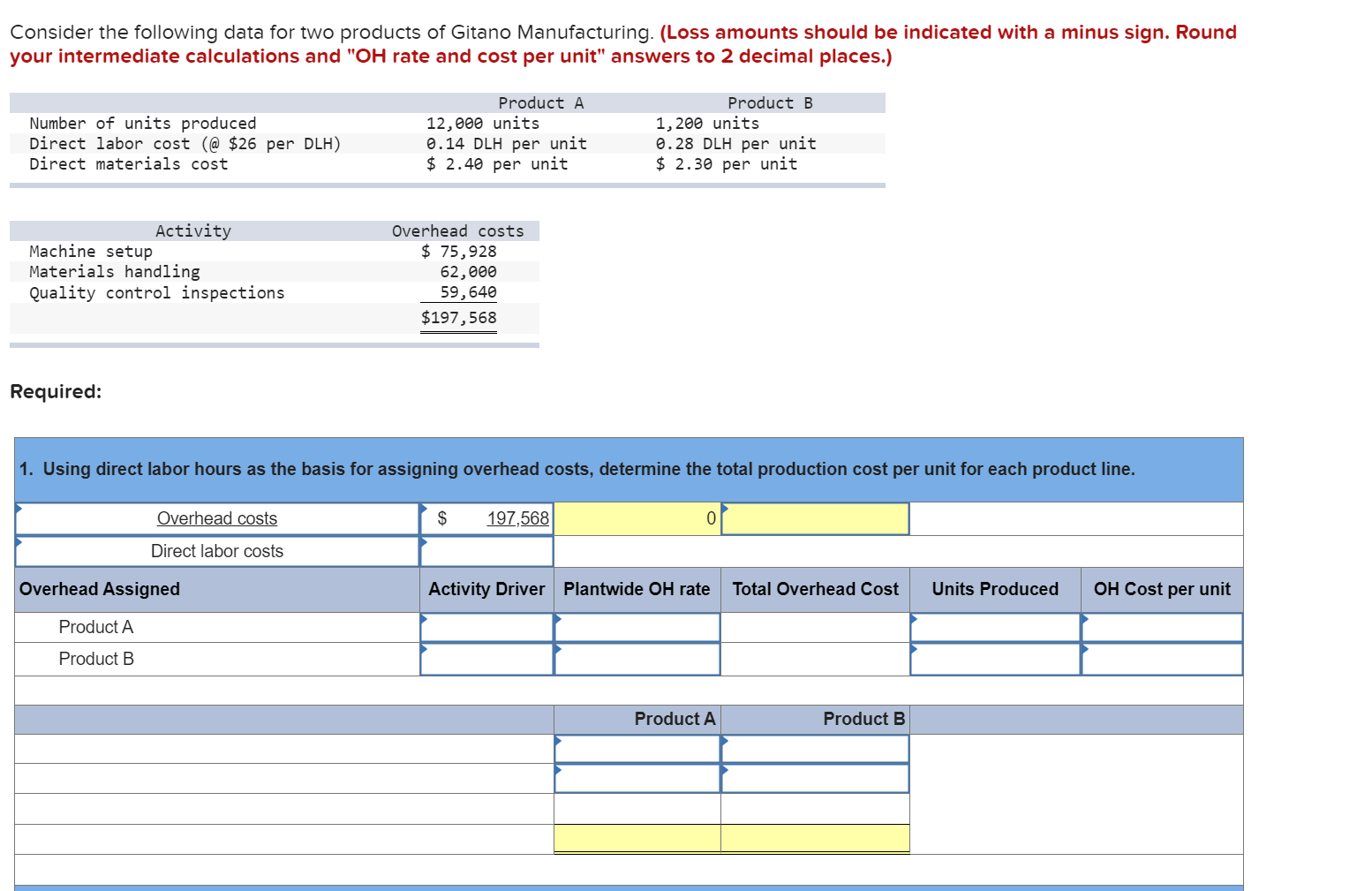Select the Units Produced cell for Product B
1372x891 pixels.
click(x=994, y=659)
